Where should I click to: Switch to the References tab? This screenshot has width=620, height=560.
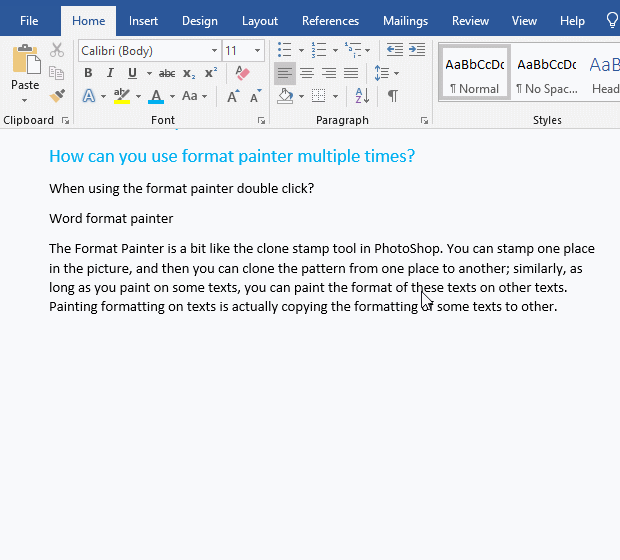click(330, 21)
